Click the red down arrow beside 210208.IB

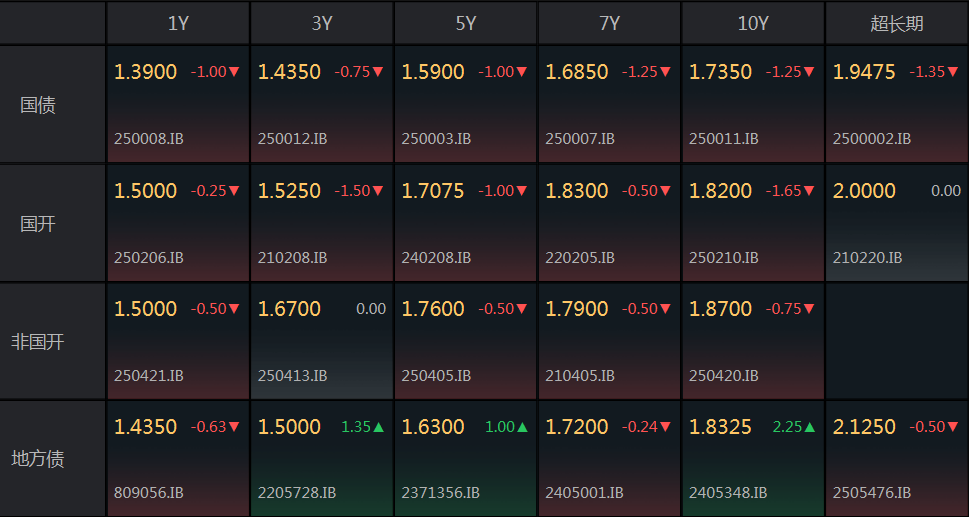379,191
